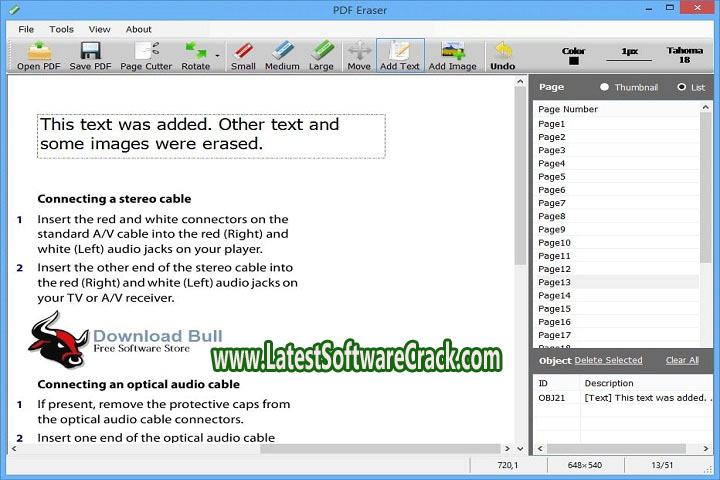
Task: Click the PDF Eraser title bar app icon
Action: click(x=14, y=9)
